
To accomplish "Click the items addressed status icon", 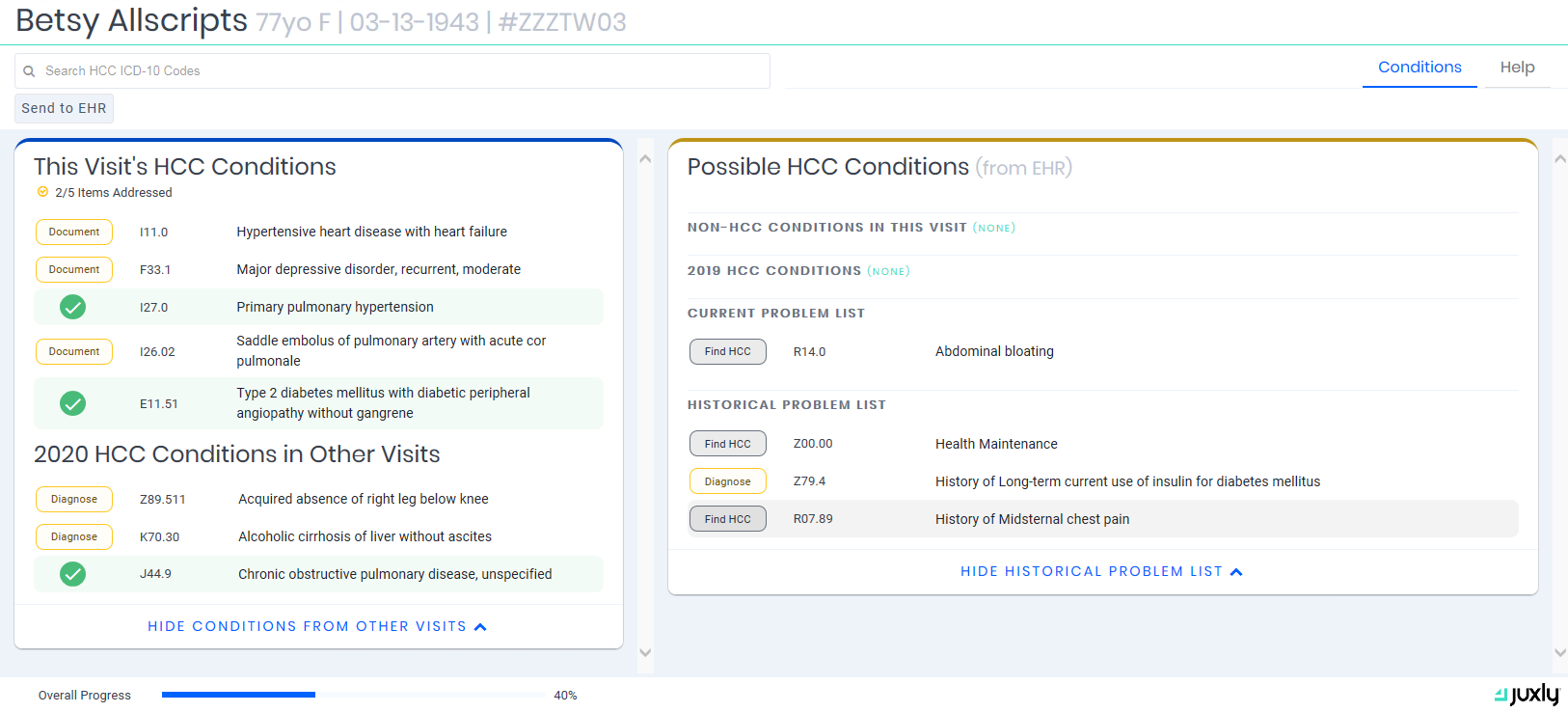I will [x=42, y=192].
